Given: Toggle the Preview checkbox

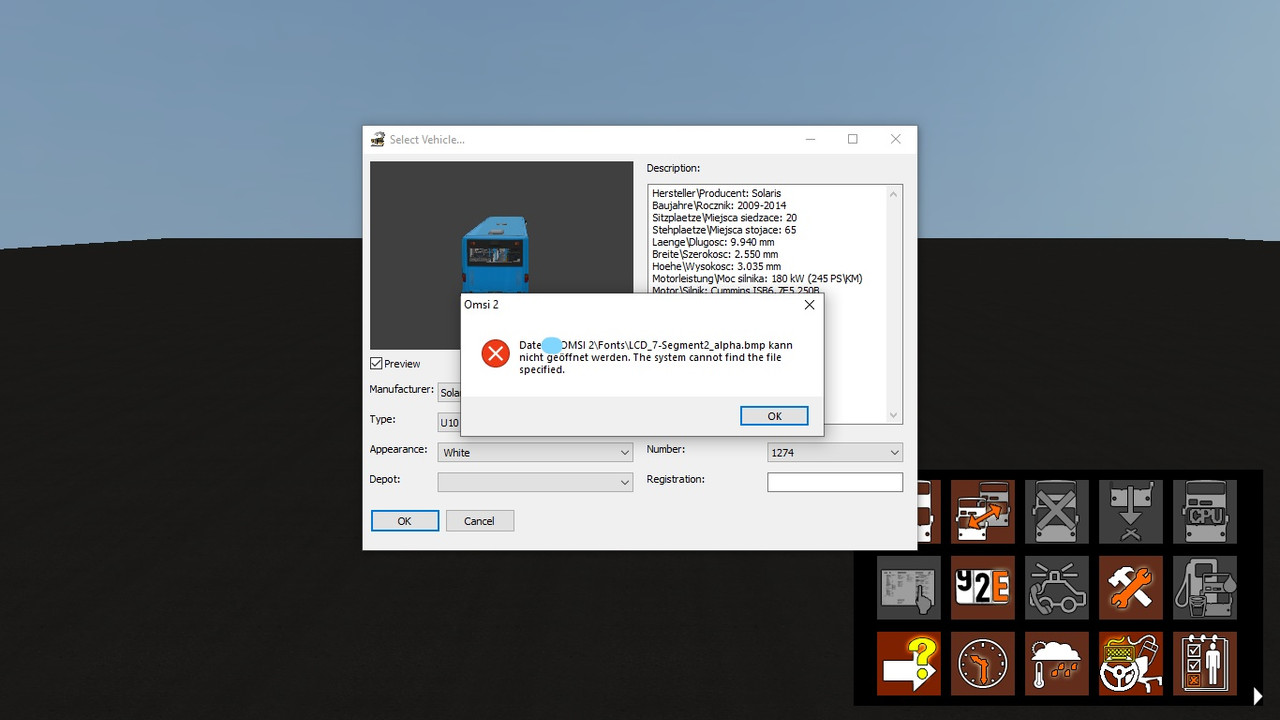Looking at the screenshot, I should pyautogui.click(x=377, y=363).
